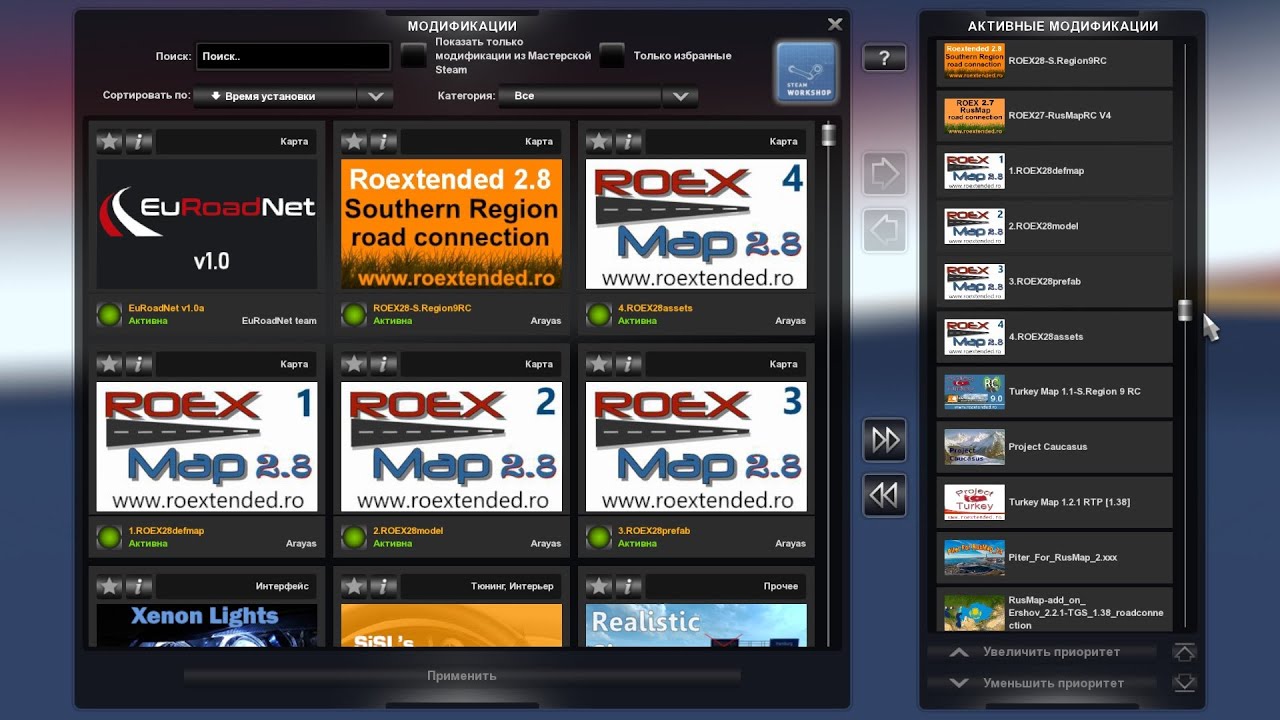Click Уменьшить приоритет button
The height and width of the screenshot is (720, 1280).
(x=1041, y=683)
